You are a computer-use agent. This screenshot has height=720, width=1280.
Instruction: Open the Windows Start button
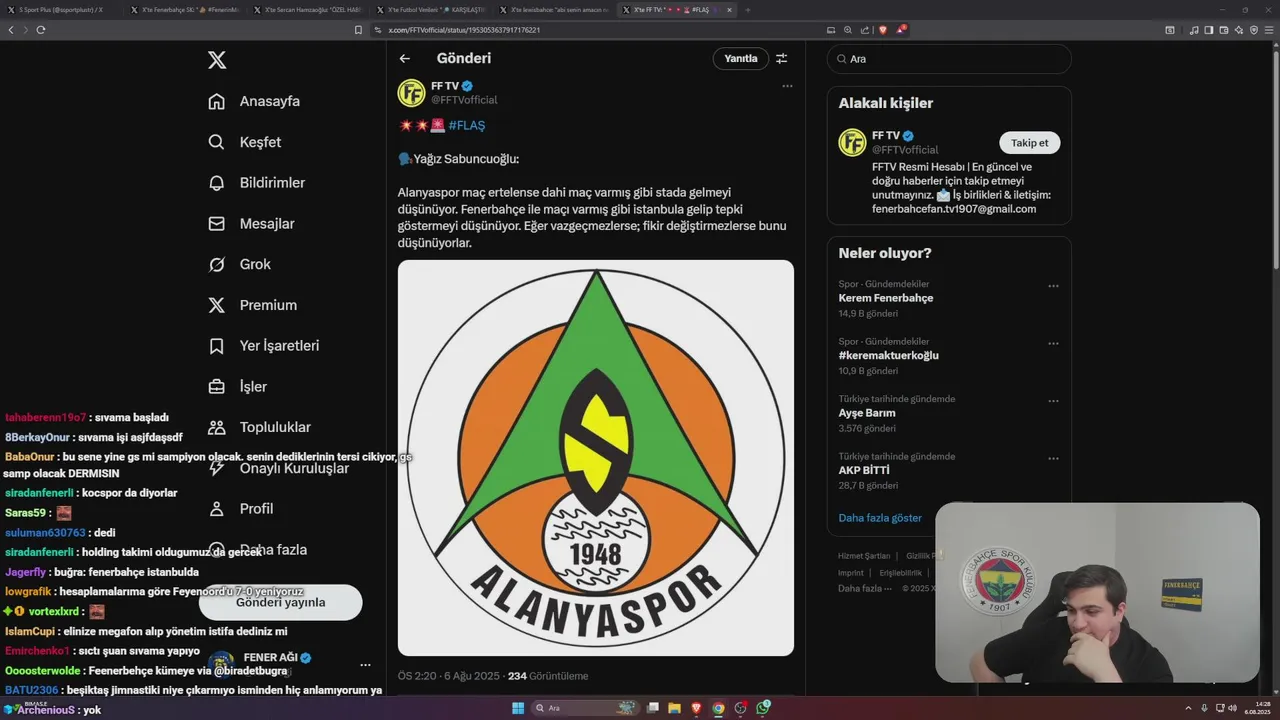(518, 708)
